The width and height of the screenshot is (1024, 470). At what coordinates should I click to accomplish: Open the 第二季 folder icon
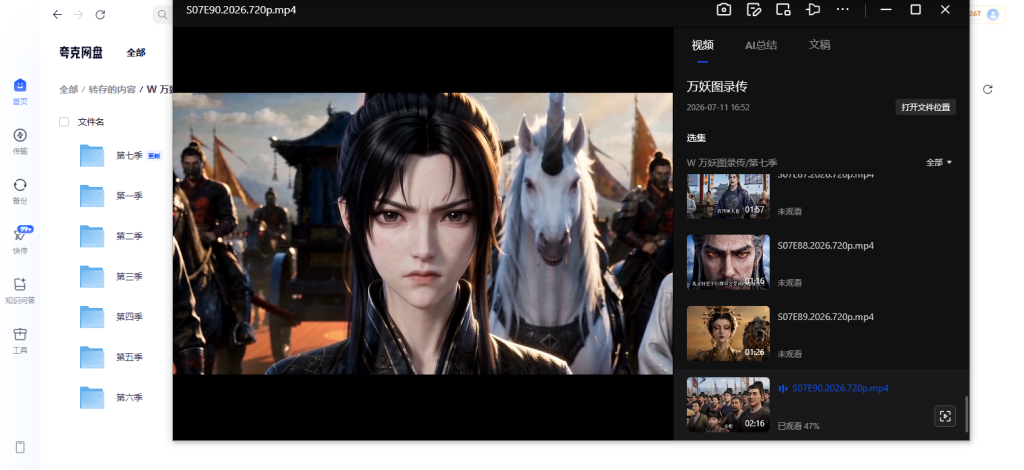pos(92,236)
